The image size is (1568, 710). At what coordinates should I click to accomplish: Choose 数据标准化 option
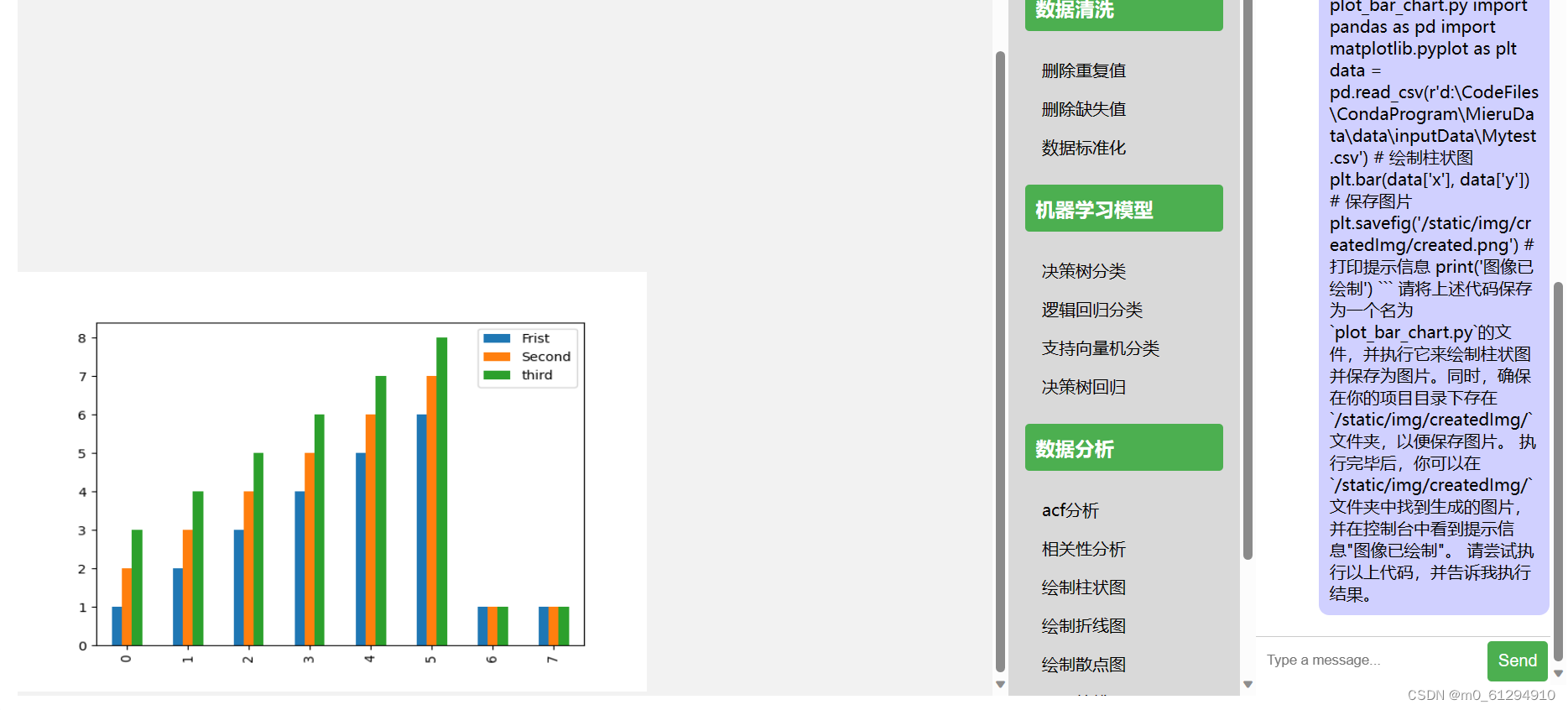pos(1083,149)
